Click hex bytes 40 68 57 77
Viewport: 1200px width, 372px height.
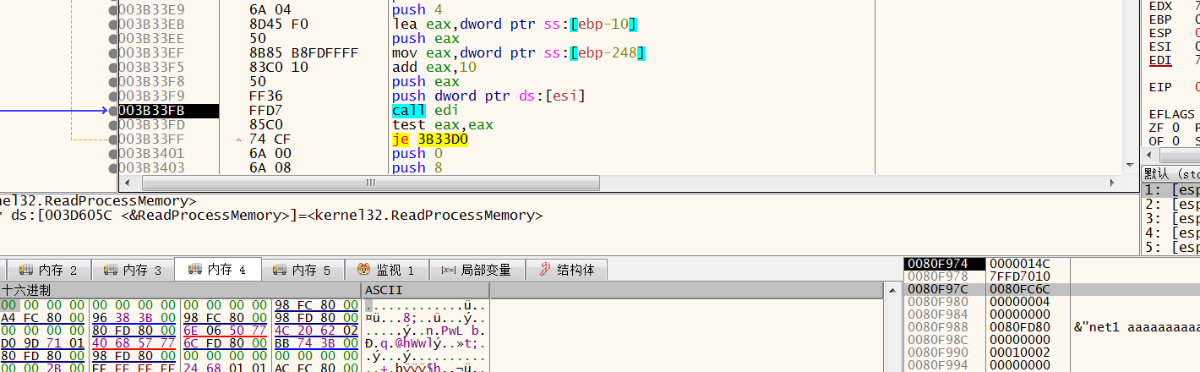coord(133,342)
